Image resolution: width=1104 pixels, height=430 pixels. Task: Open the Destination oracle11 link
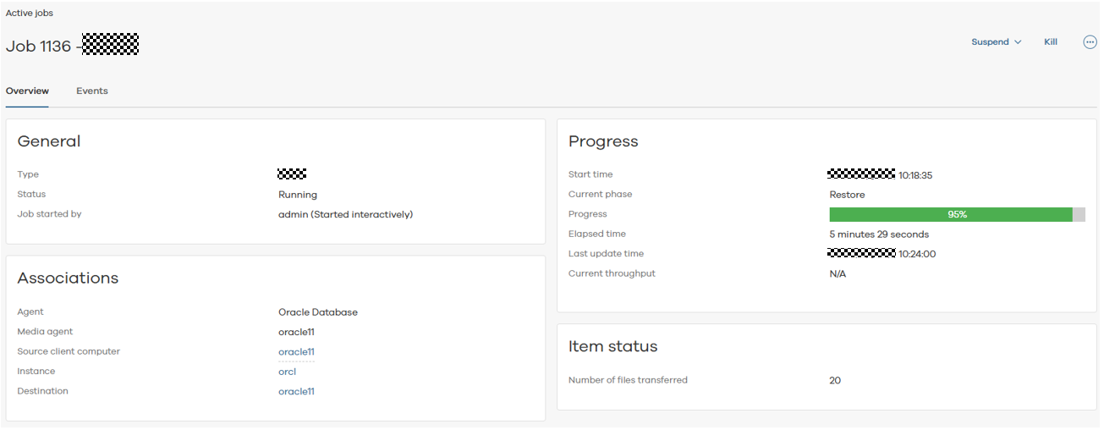296,392
